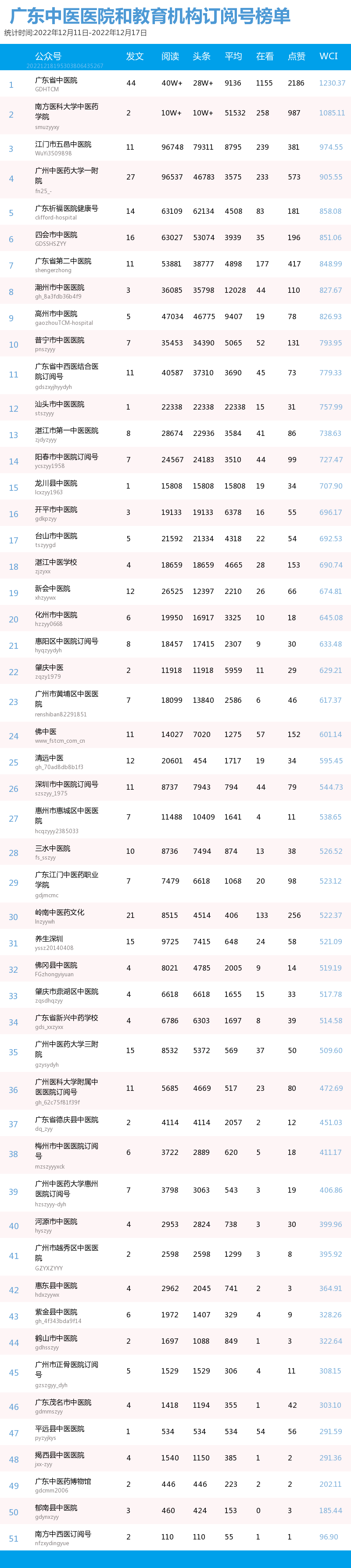This screenshot has height=1568, width=351.
Task: Select 新会中医院 row name
Action: pyautogui.click(x=52, y=588)
